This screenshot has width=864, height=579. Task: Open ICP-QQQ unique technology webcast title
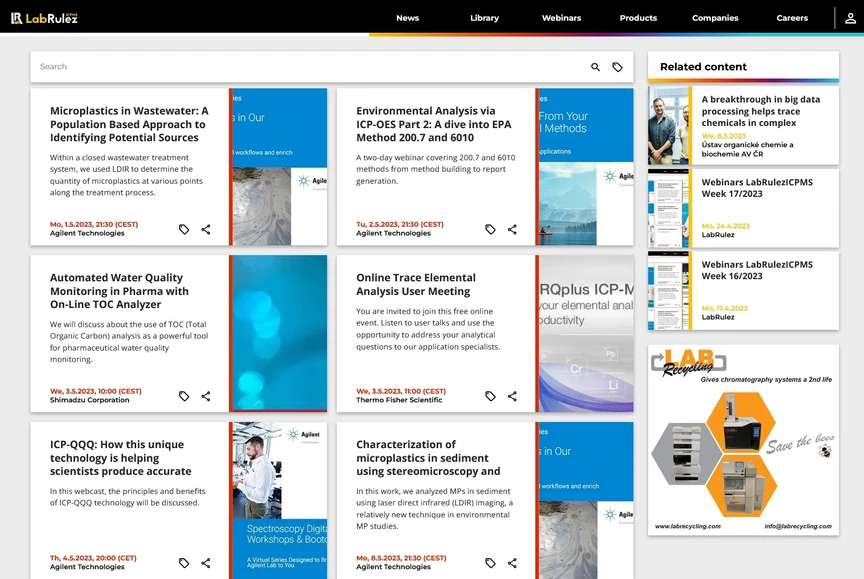[121, 458]
